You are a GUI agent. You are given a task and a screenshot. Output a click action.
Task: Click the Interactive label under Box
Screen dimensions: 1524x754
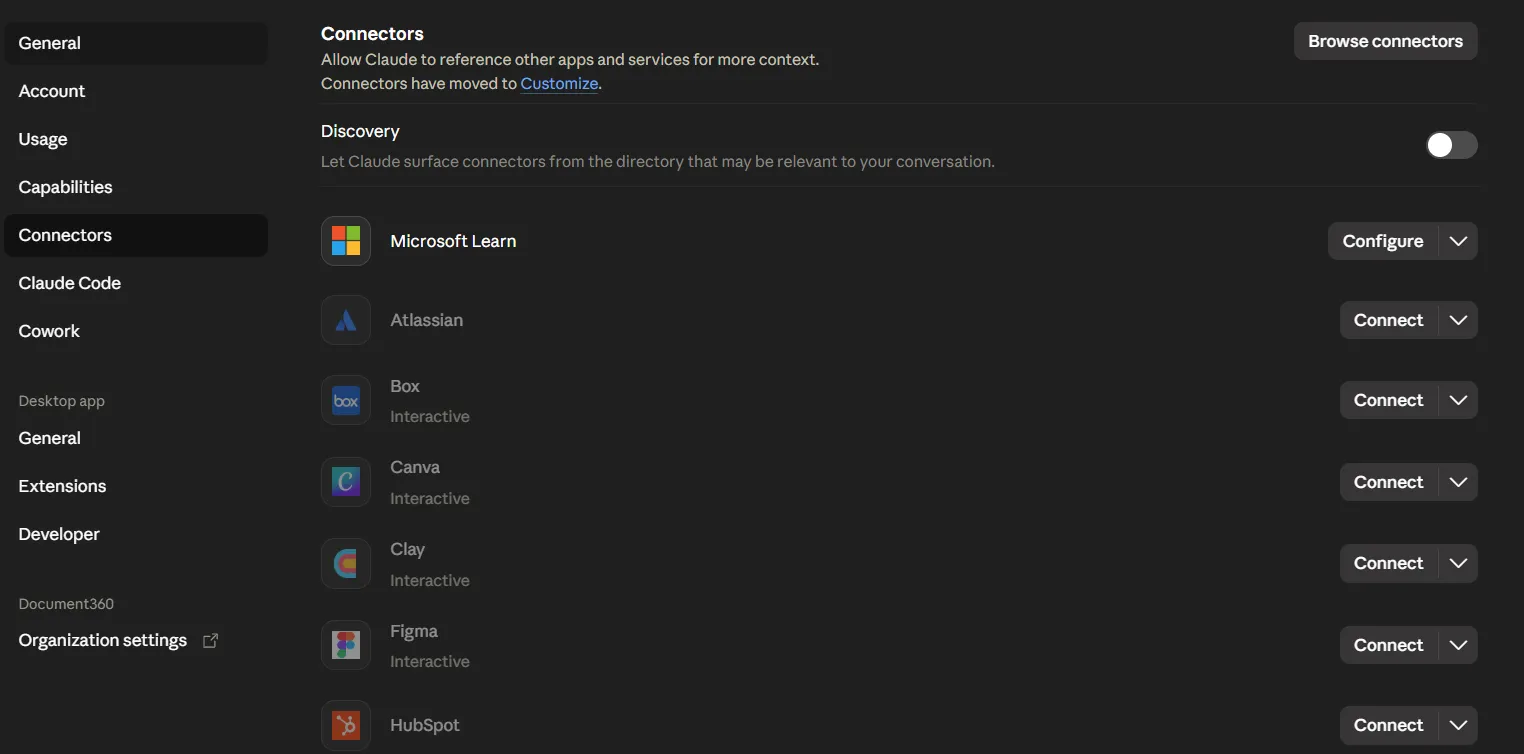(x=430, y=416)
